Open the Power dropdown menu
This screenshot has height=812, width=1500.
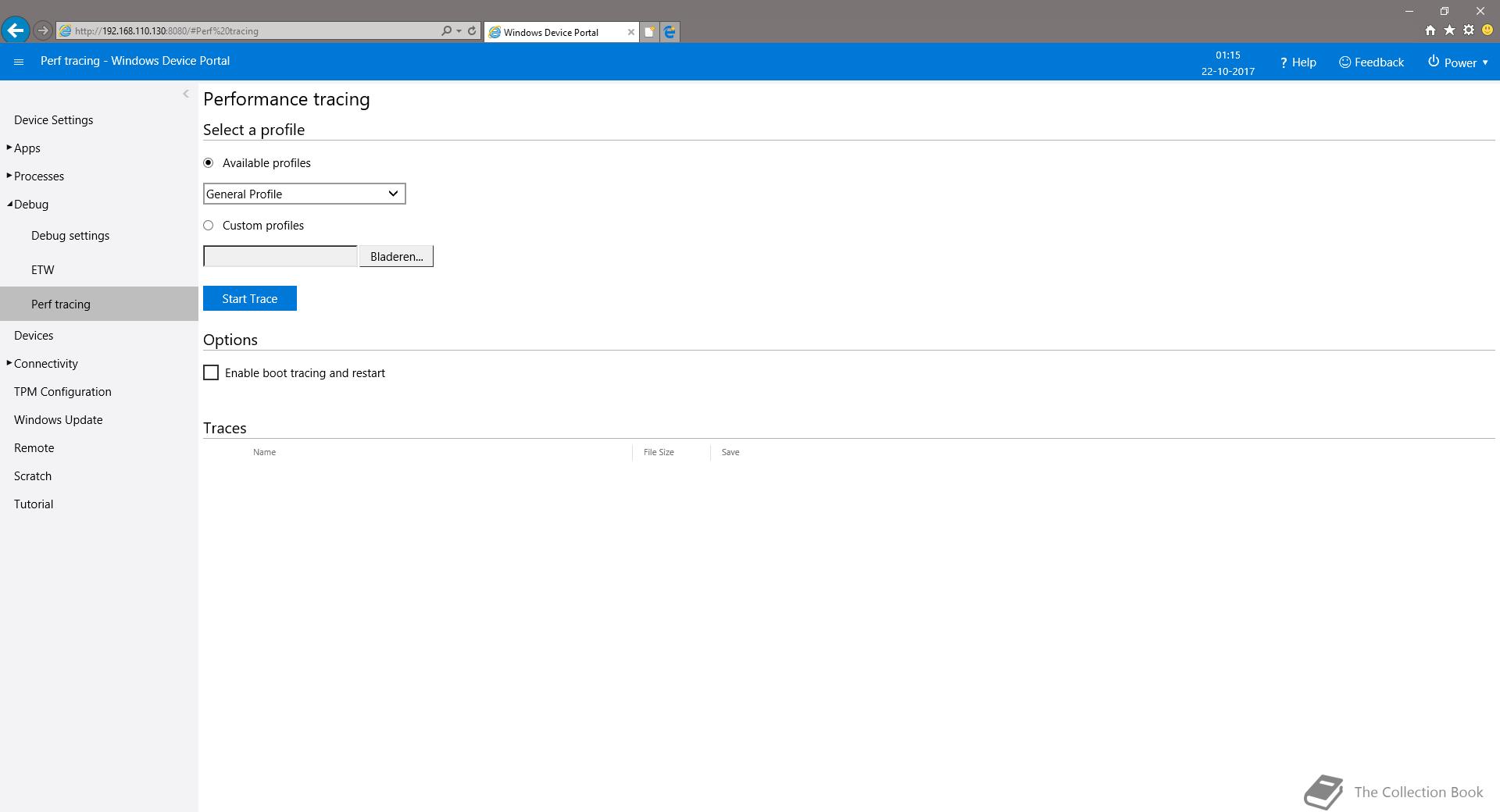(x=1458, y=62)
